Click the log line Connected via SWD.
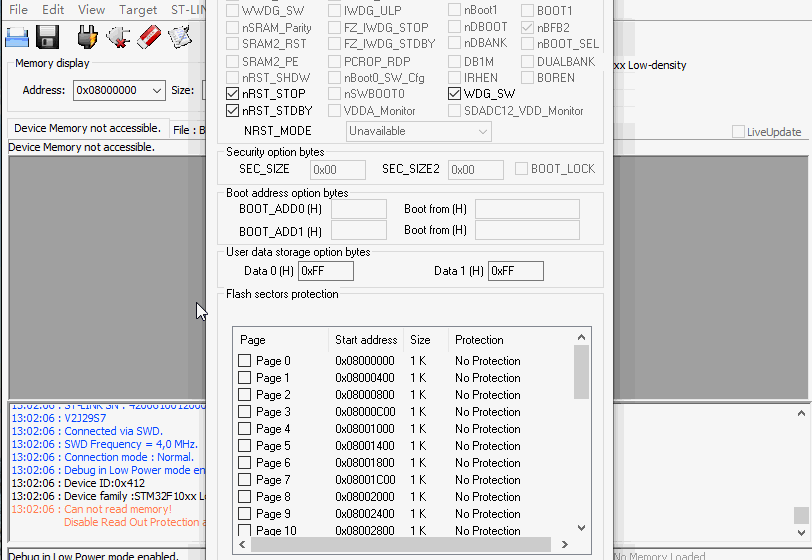Screen dimensions: 812x560 tap(87, 432)
